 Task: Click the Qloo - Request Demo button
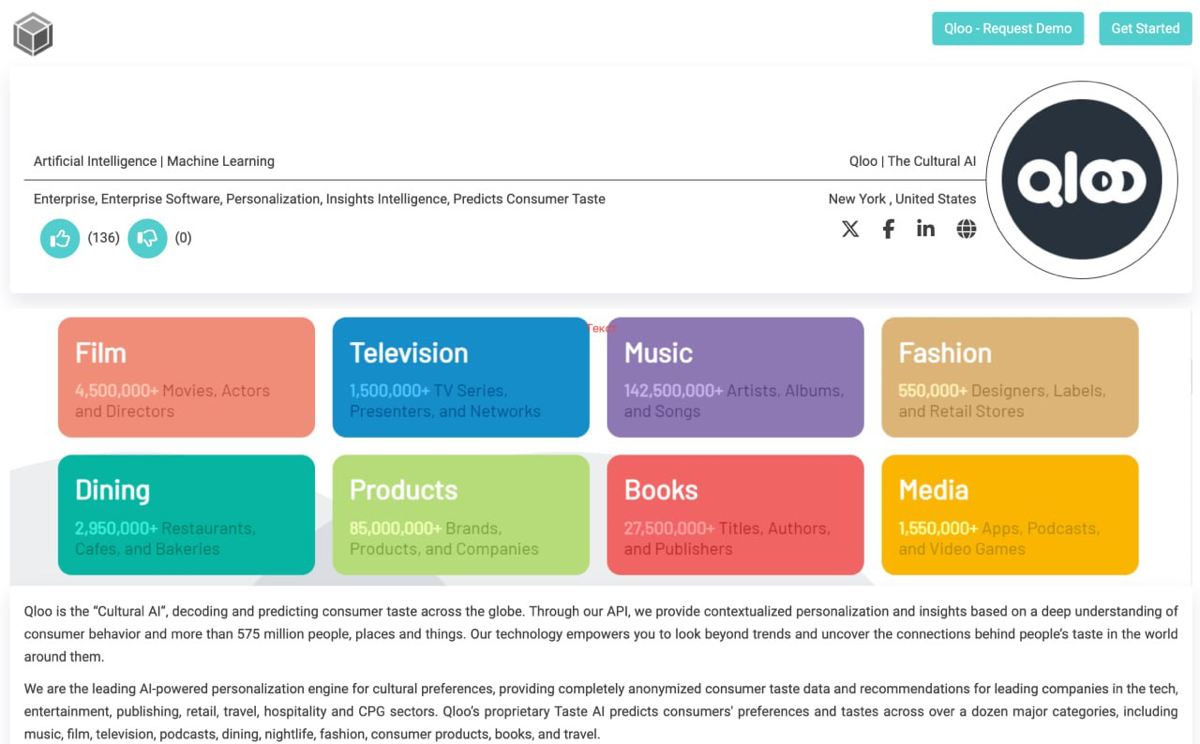(1008, 29)
